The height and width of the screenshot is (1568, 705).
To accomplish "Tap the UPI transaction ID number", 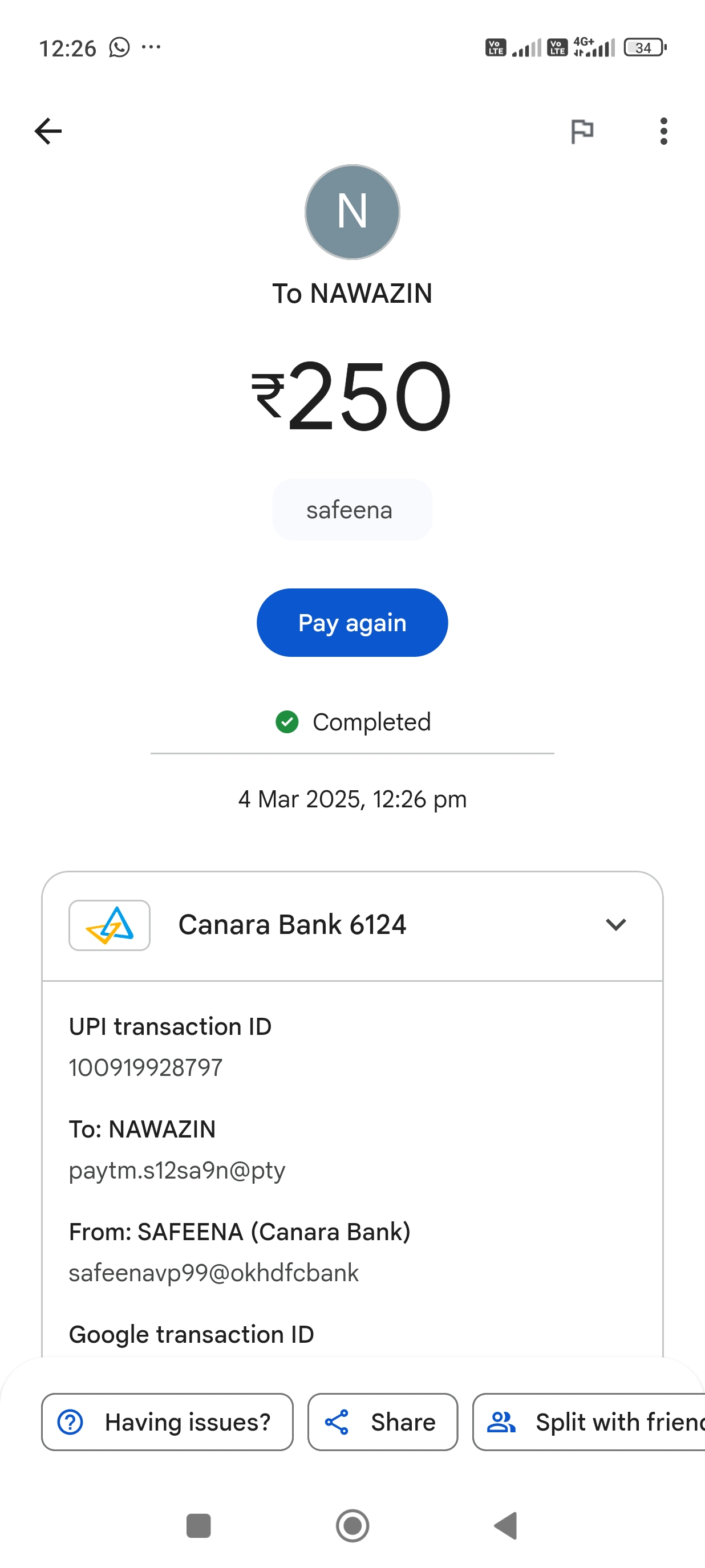I will [x=146, y=1067].
